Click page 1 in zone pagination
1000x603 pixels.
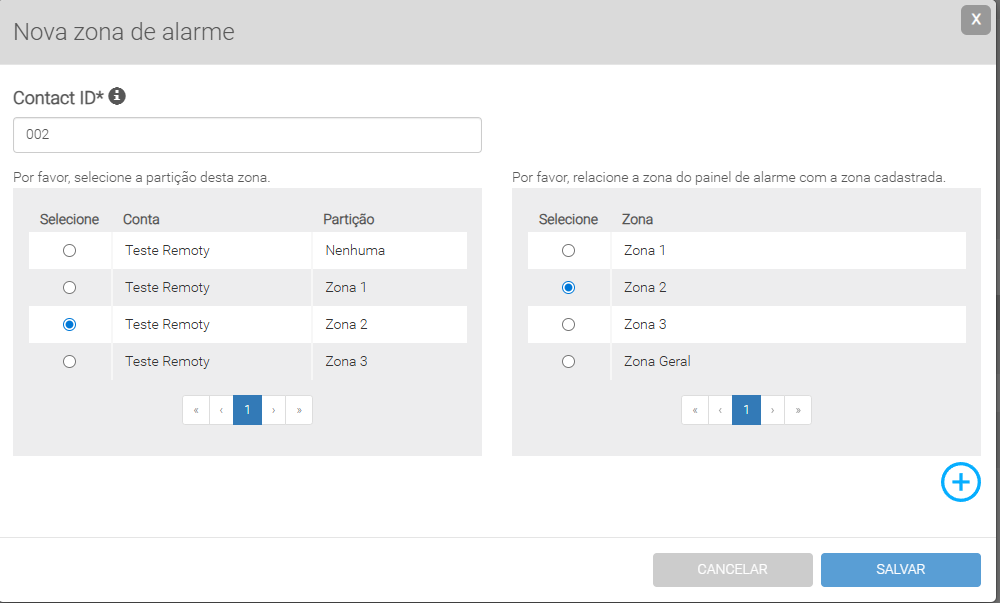746,410
